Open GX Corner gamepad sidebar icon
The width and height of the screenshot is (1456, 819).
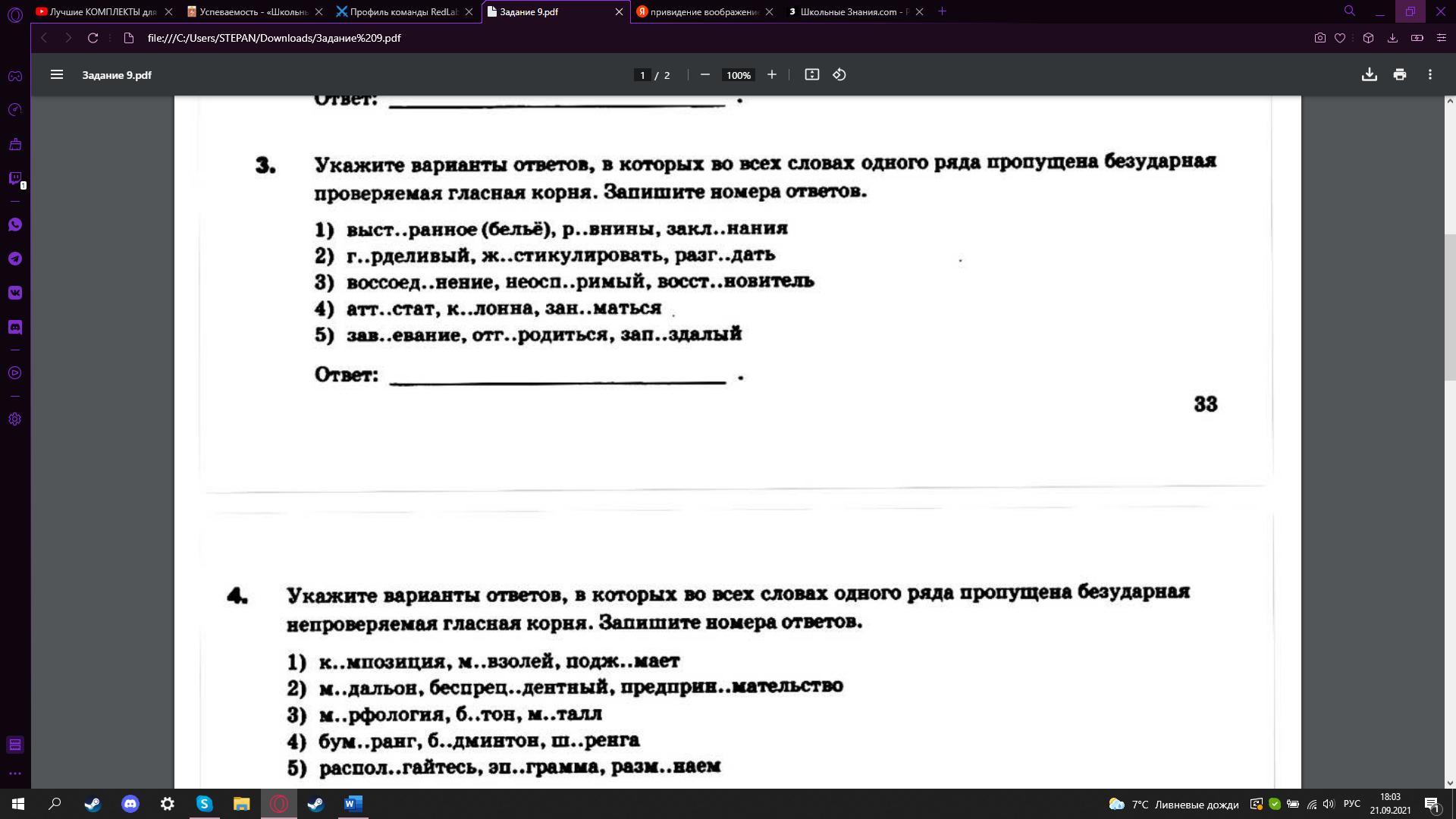click(15, 76)
